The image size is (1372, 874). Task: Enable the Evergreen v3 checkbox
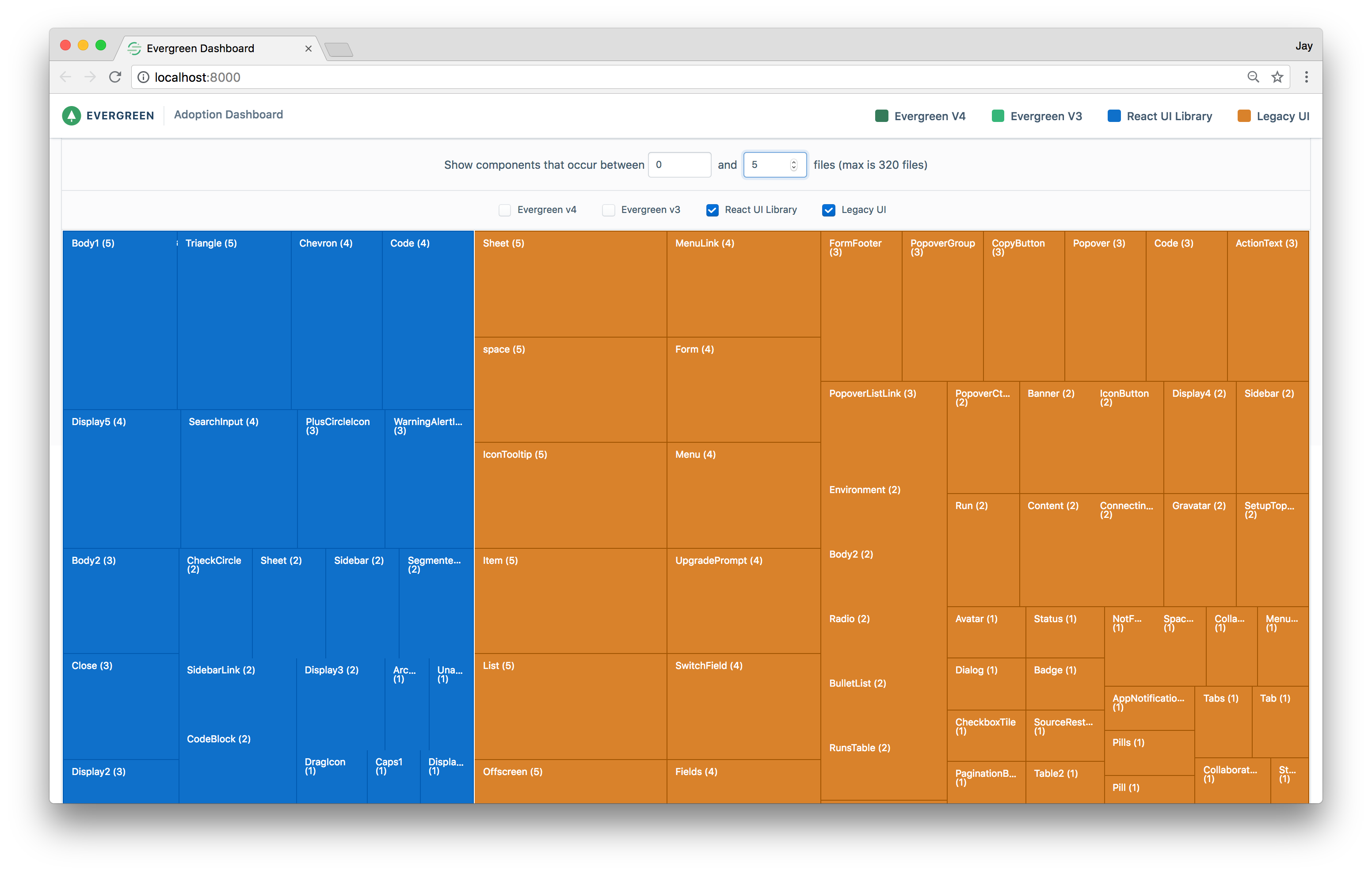[x=609, y=210]
